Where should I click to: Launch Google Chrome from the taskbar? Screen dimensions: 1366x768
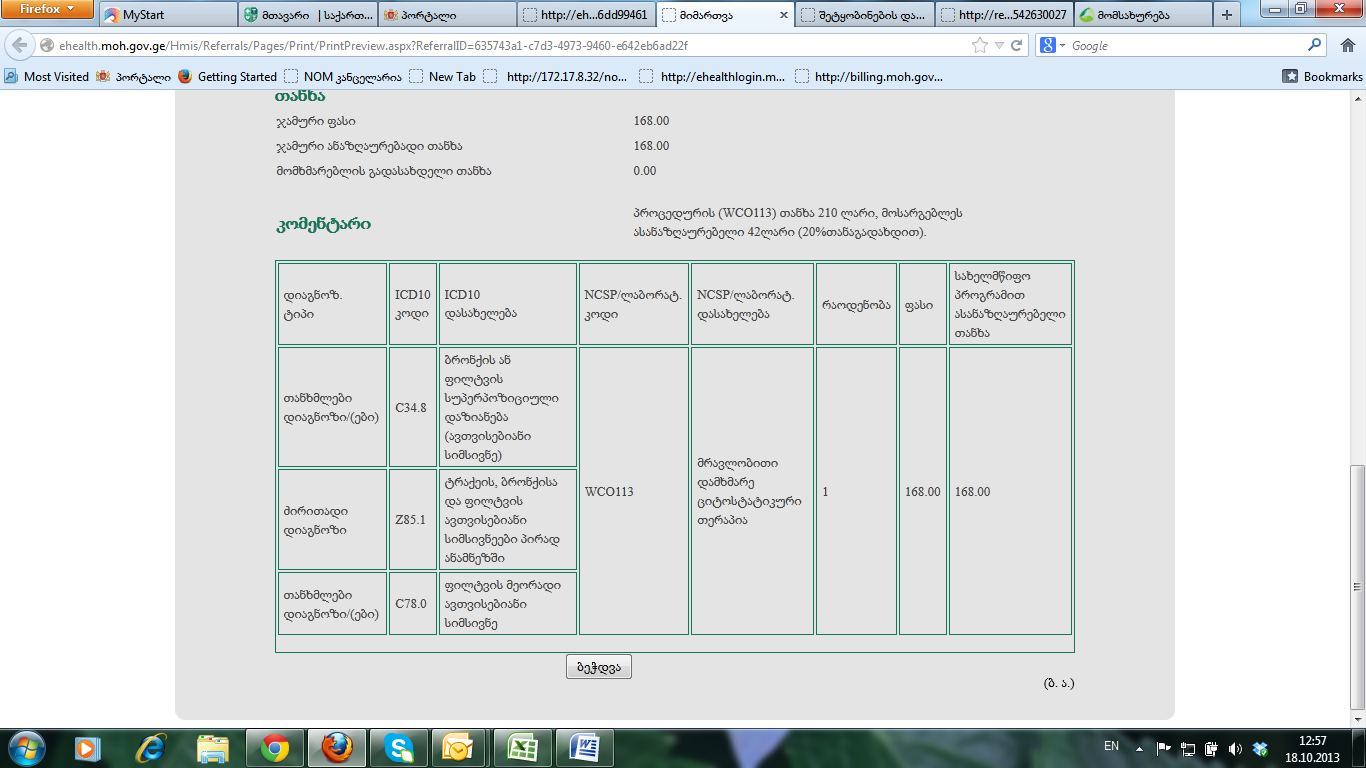point(275,748)
